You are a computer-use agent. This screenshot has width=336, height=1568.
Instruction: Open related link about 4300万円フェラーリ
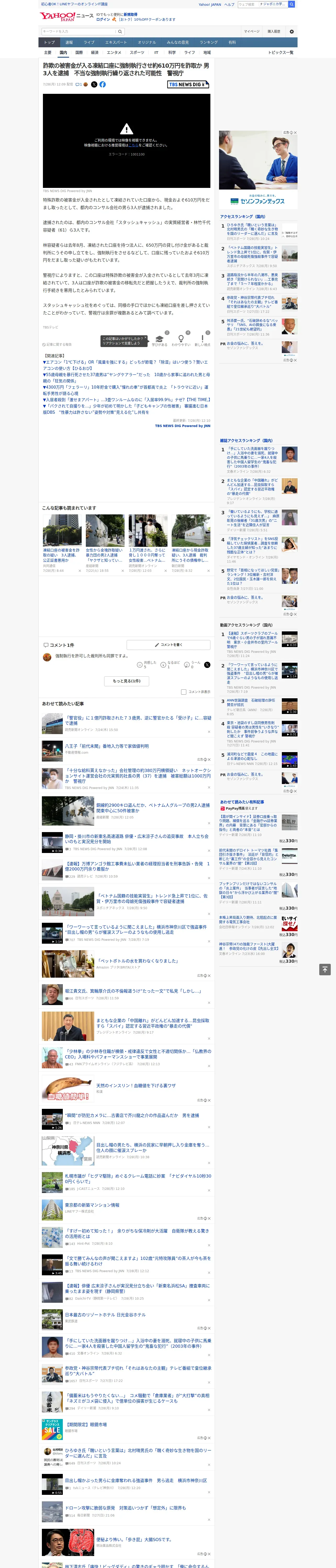(126, 390)
